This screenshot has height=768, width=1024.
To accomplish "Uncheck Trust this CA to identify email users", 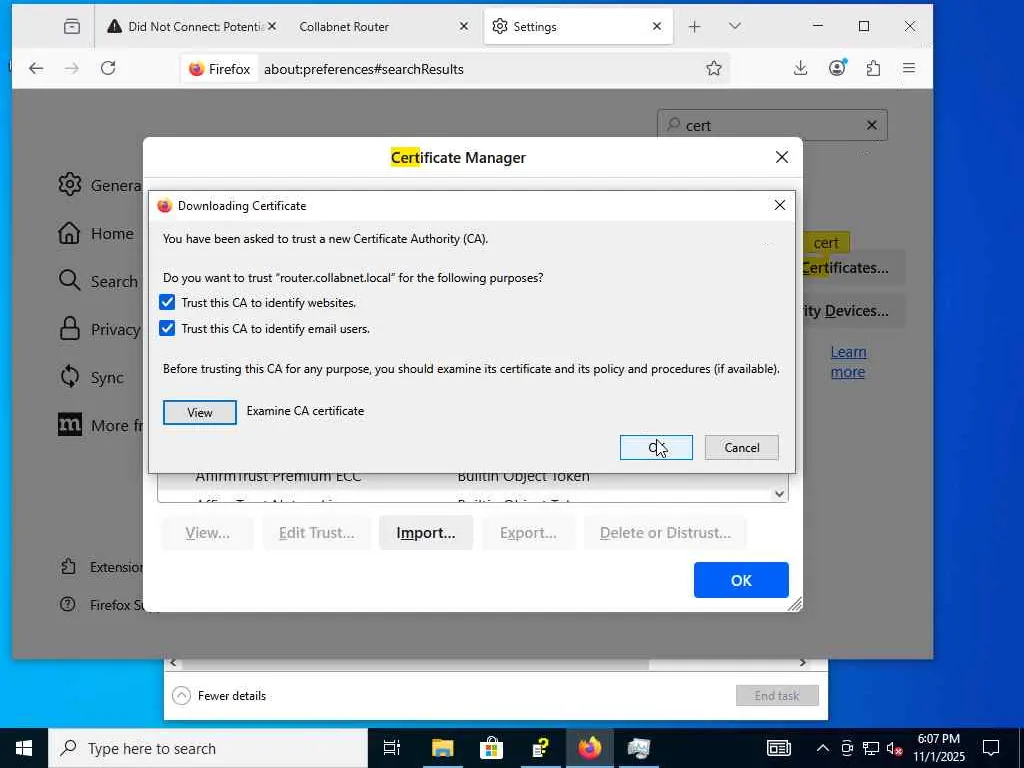I will click(167, 328).
